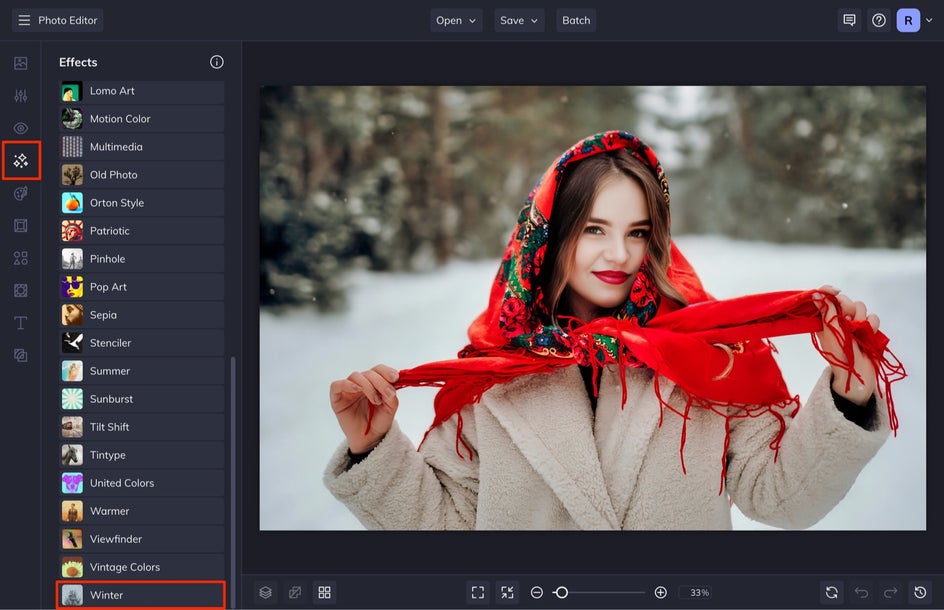The width and height of the screenshot is (944, 610).
Task: Open the Text tool sidebar icon
Action: point(20,323)
